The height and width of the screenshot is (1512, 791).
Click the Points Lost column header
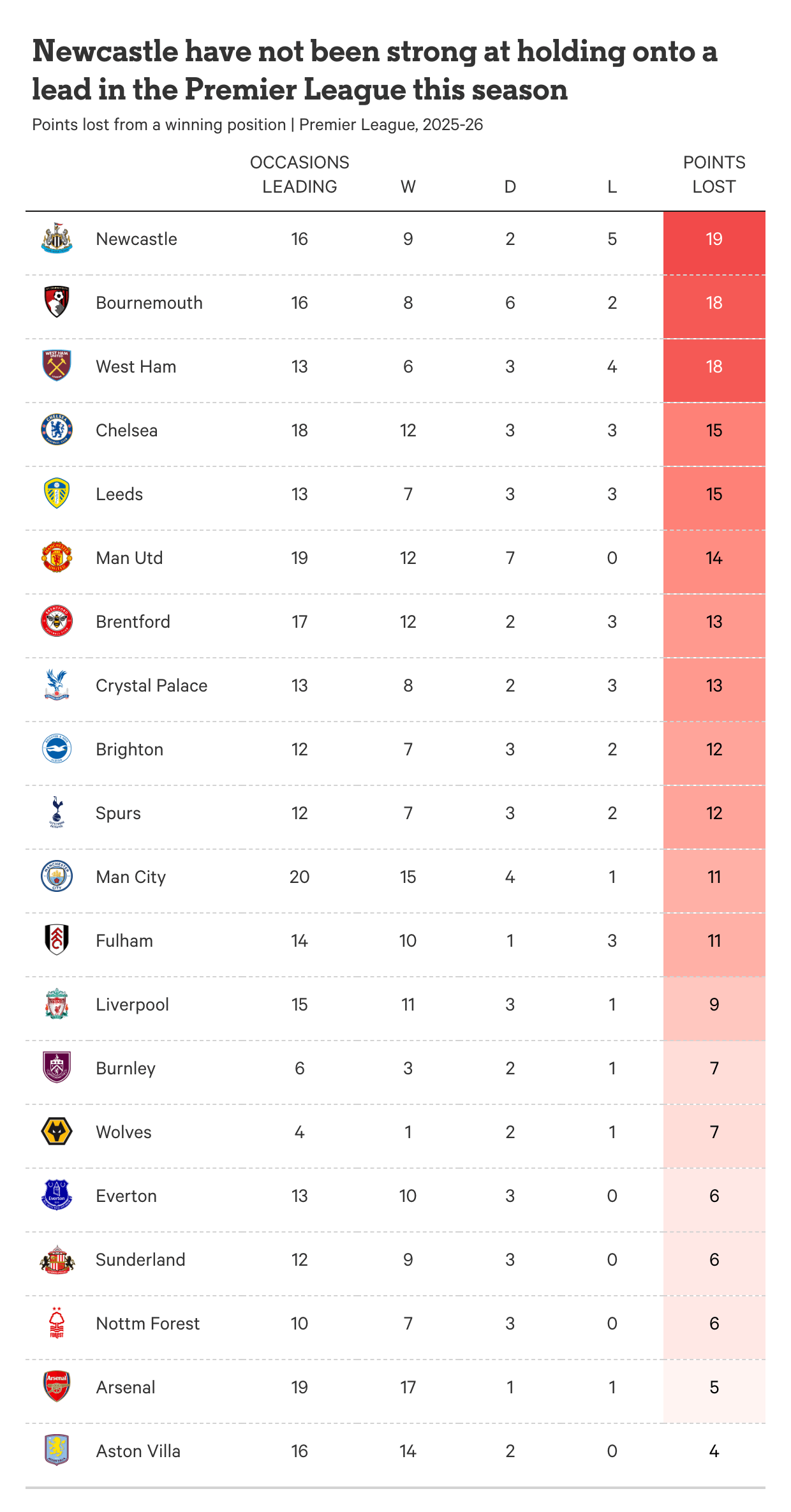tap(714, 175)
